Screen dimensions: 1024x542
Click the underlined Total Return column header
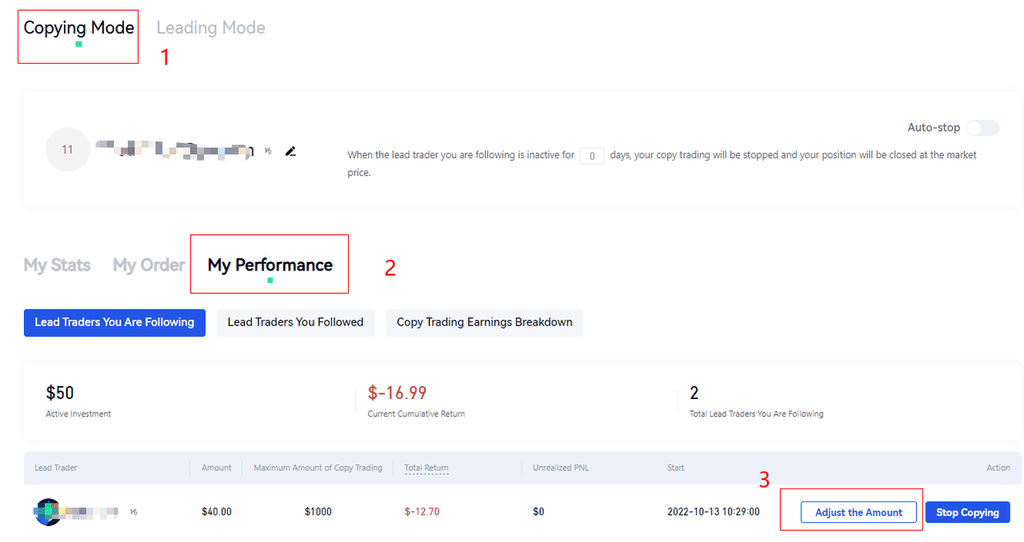tap(426, 468)
